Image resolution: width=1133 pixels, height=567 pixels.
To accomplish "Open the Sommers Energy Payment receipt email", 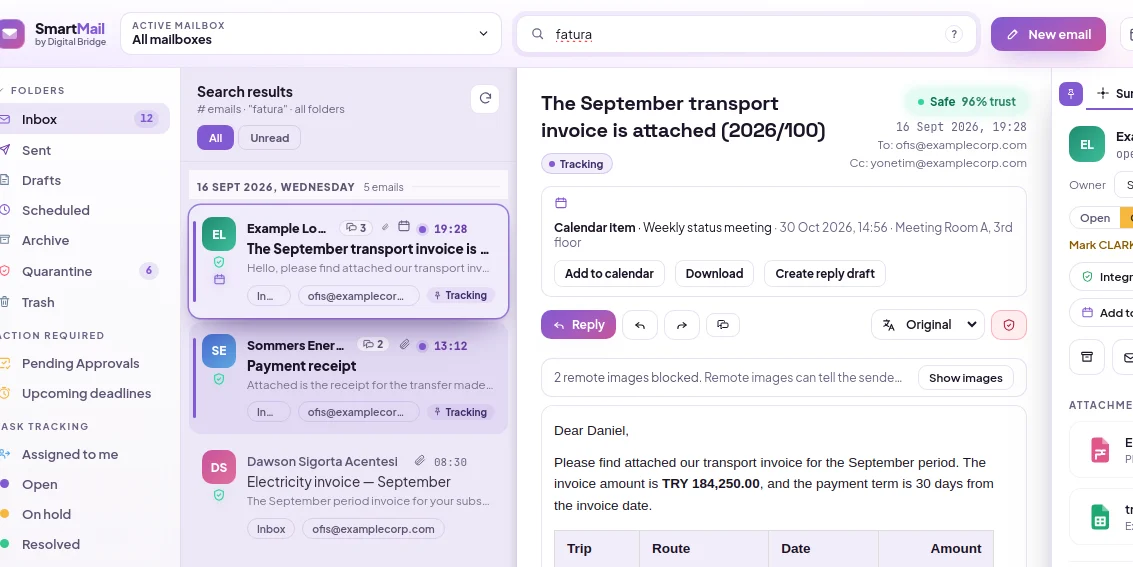I will (349, 378).
